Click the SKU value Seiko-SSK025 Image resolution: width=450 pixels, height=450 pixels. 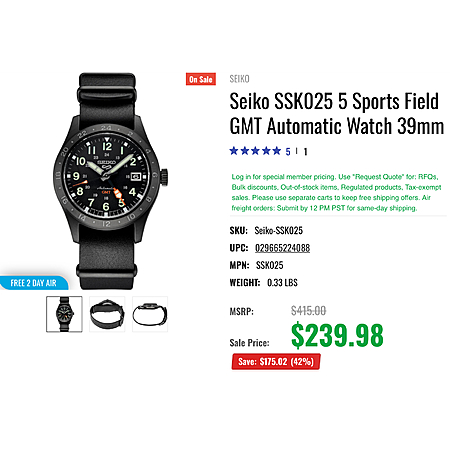[x=279, y=231]
